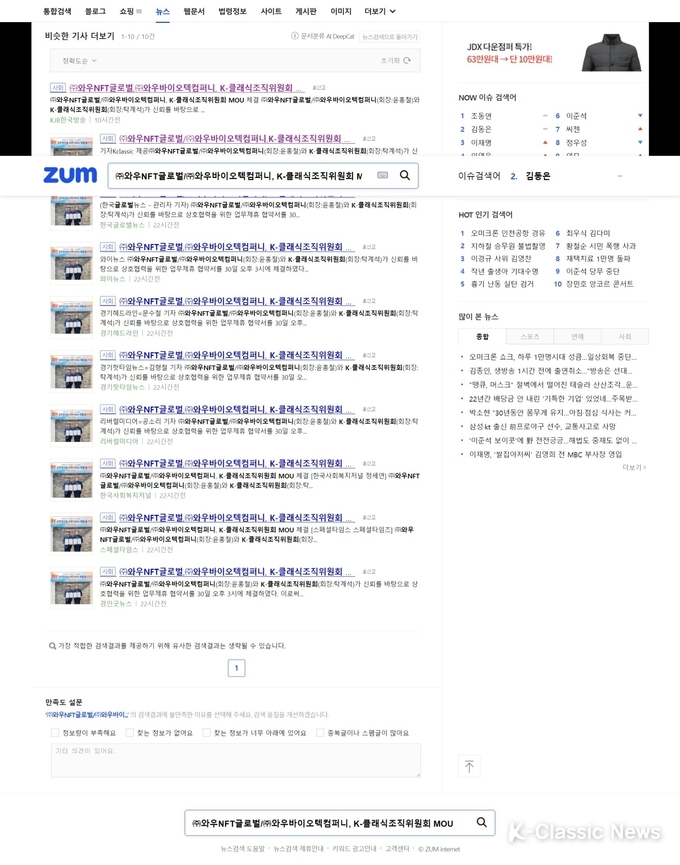Open the virtual keyboard icon in the search box
The width and height of the screenshot is (680, 865).
pyautogui.click(x=382, y=175)
